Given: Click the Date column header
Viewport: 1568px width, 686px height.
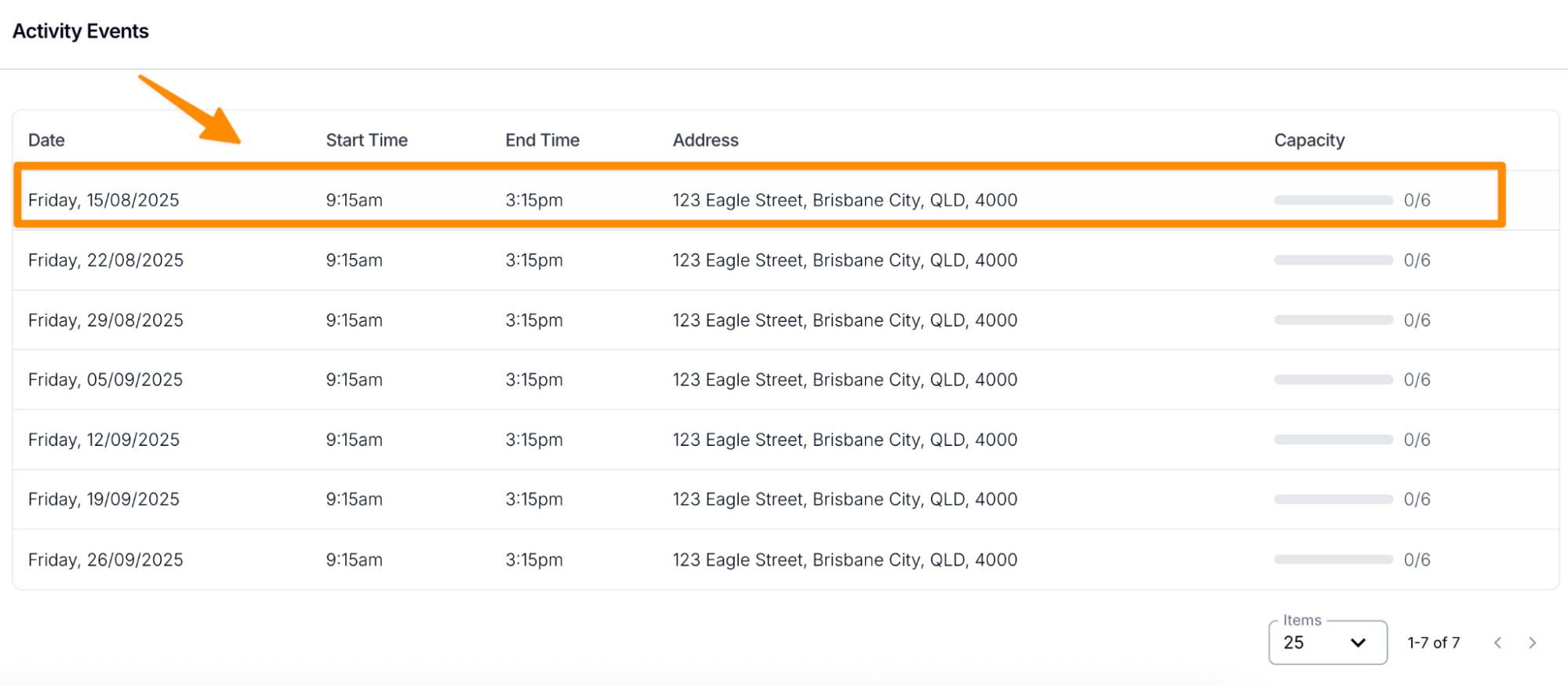Looking at the screenshot, I should click(46, 140).
